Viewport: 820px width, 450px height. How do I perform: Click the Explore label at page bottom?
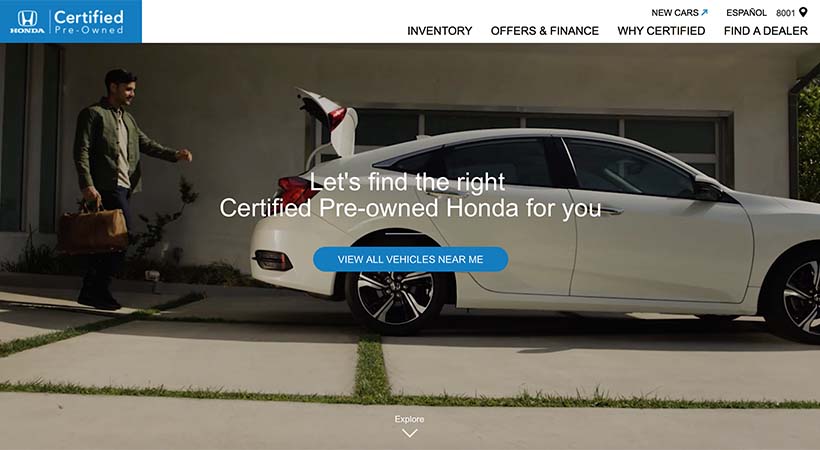click(x=409, y=419)
